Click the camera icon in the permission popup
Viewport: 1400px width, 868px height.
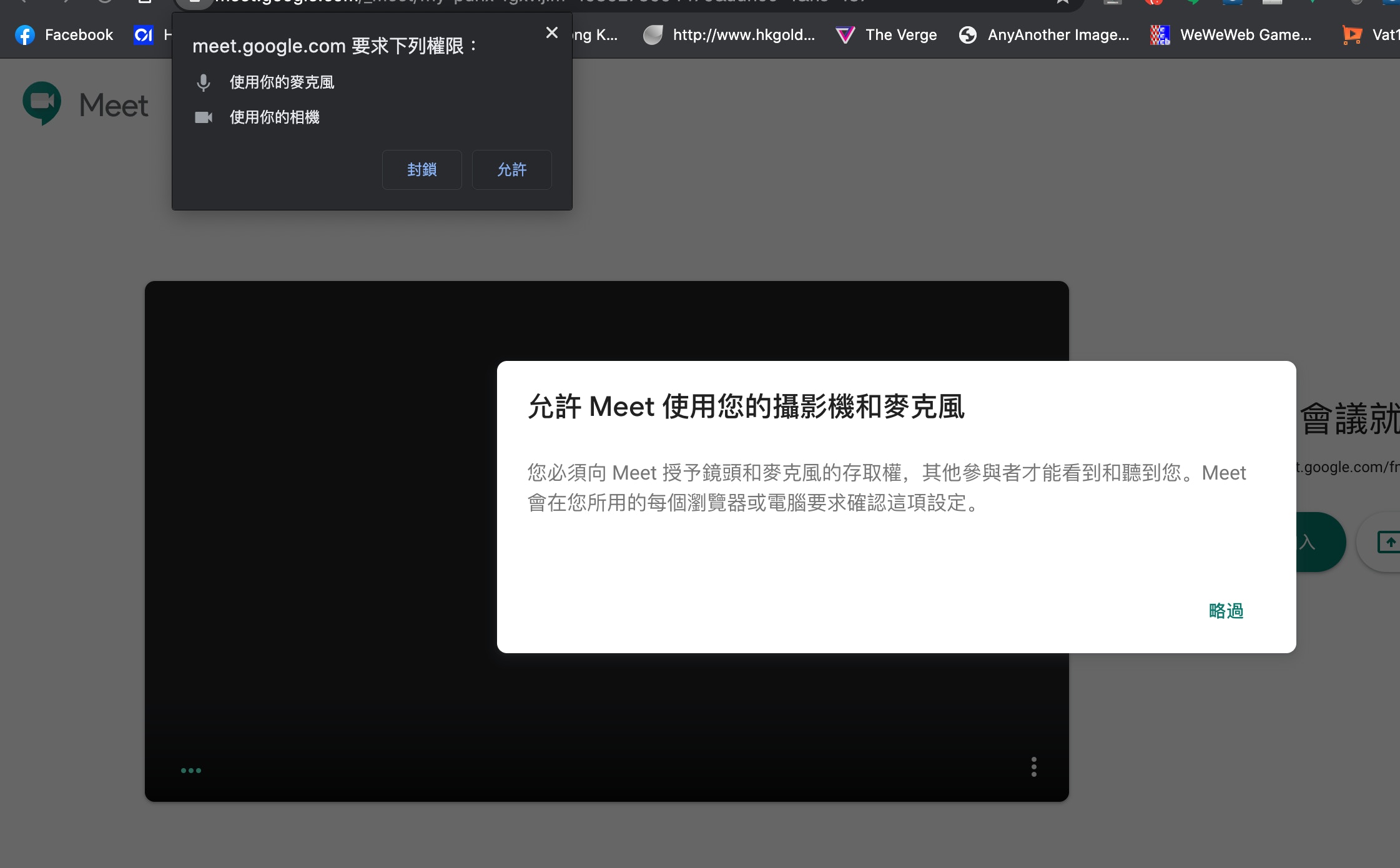204,117
